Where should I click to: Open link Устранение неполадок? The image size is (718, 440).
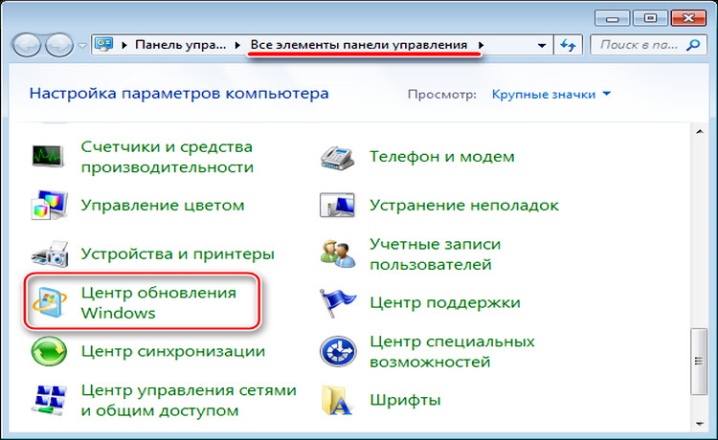pos(464,205)
